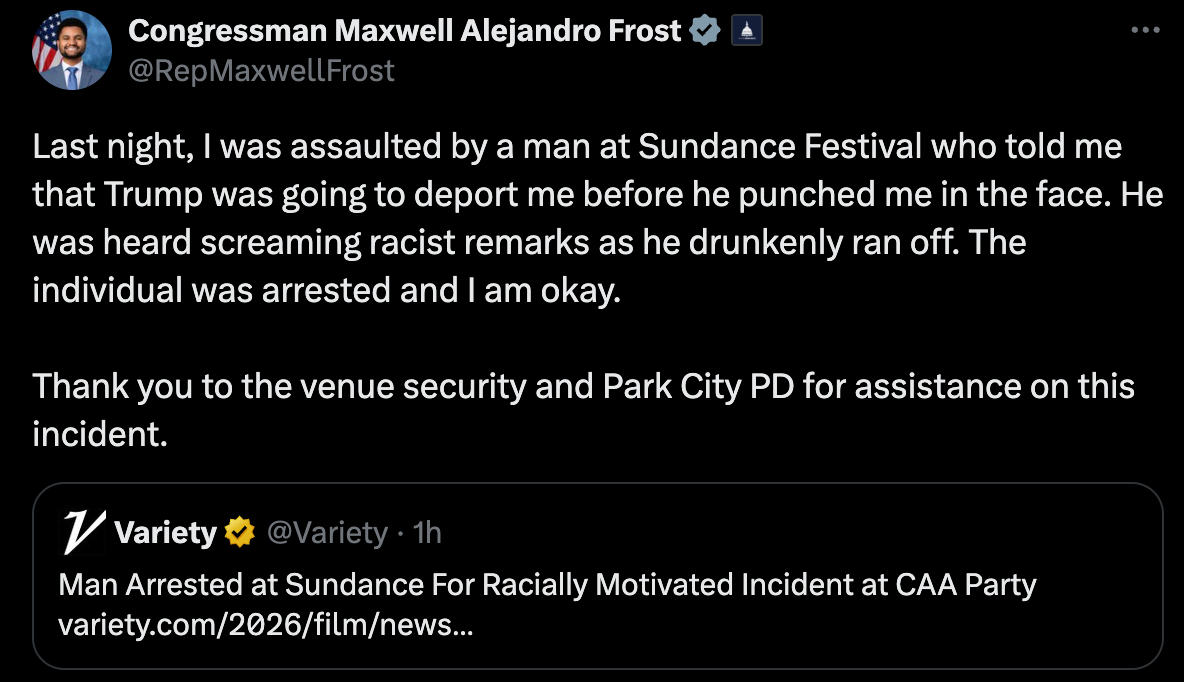Click the Variety logo avatar
The image size is (1184, 682).
[84, 533]
